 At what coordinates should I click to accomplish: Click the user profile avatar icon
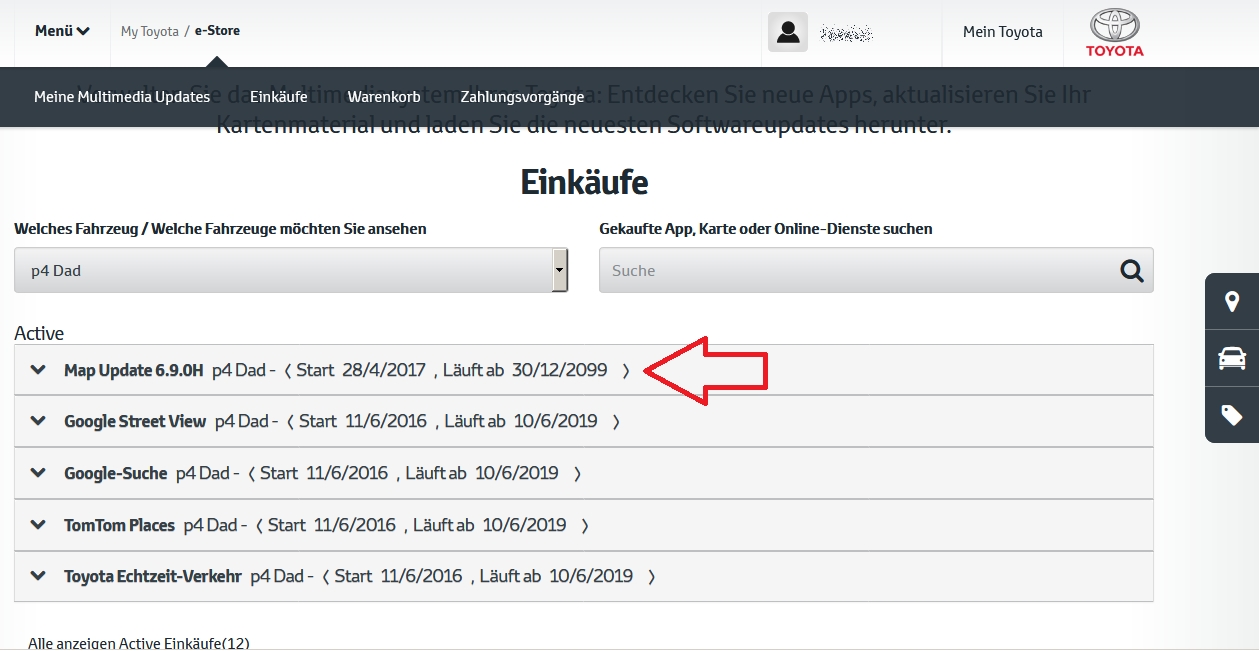coord(788,32)
